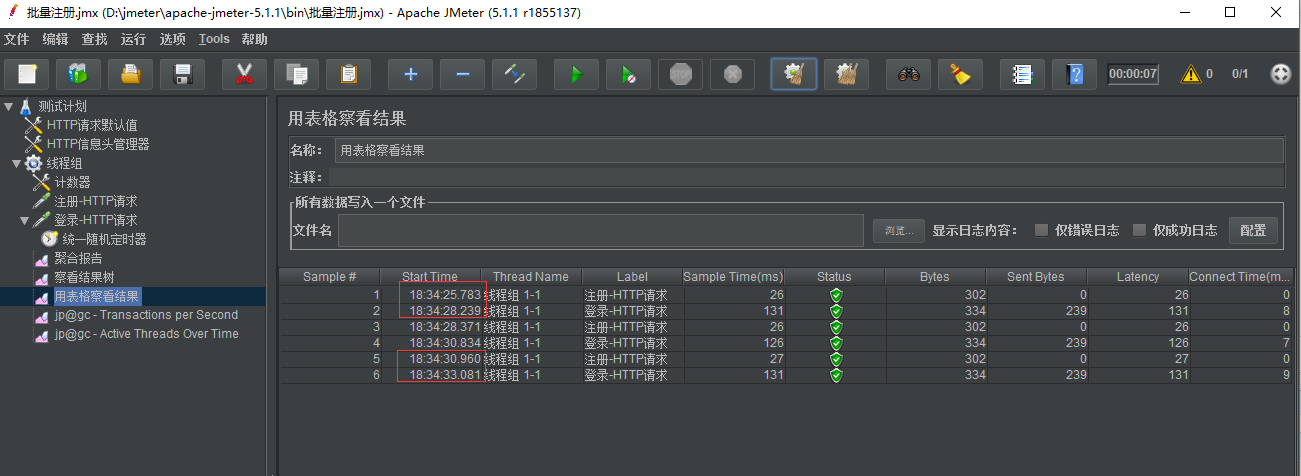The height and width of the screenshot is (476, 1301).
Task: Click the 配置 button
Action: [x=1253, y=230]
